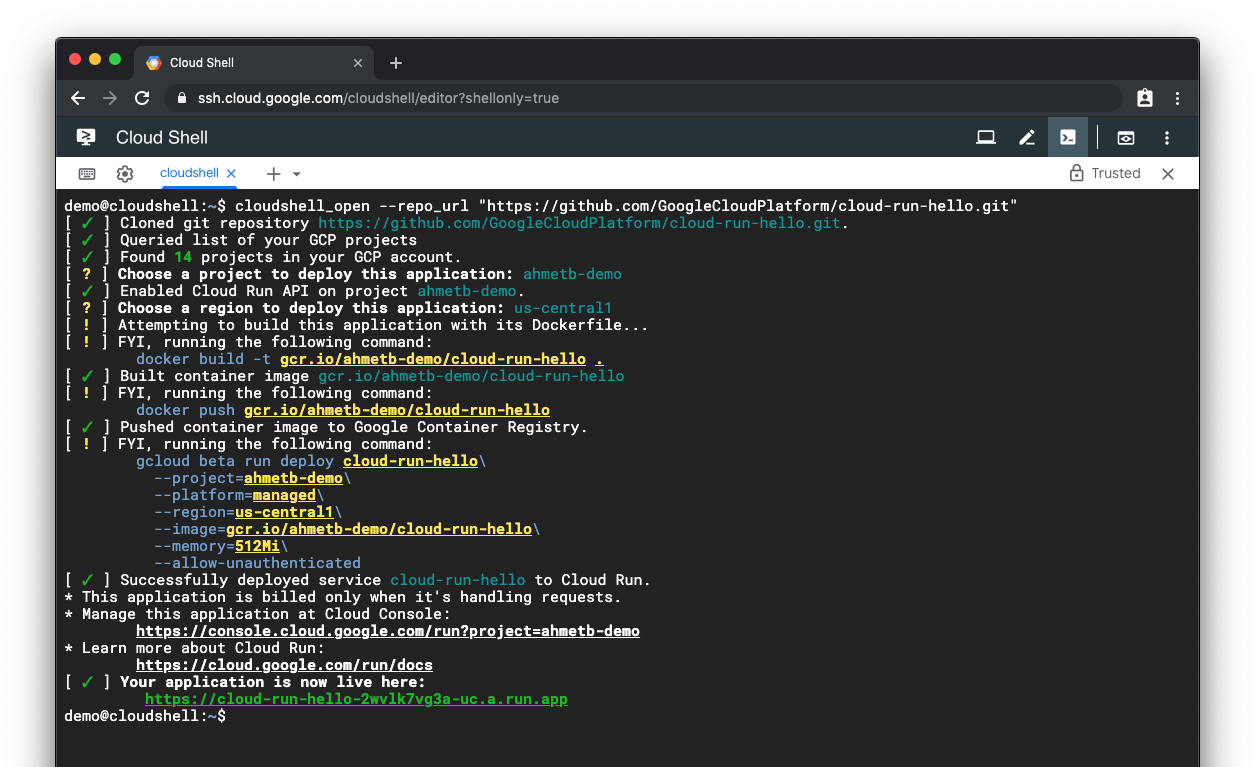
Task: Click '--allow-unauthenticated' flag text
Action: click(257, 563)
